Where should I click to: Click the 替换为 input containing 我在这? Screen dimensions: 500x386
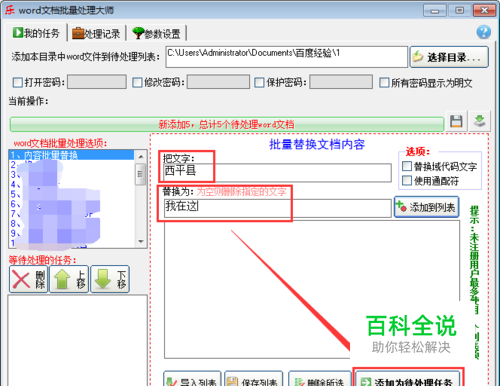point(277,208)
